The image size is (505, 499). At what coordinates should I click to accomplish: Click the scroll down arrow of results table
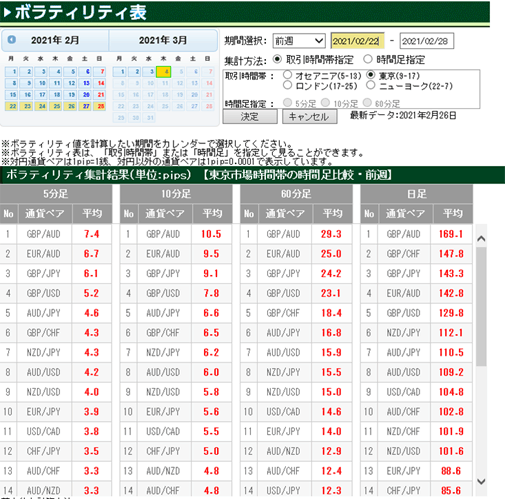tap(481, 481)
